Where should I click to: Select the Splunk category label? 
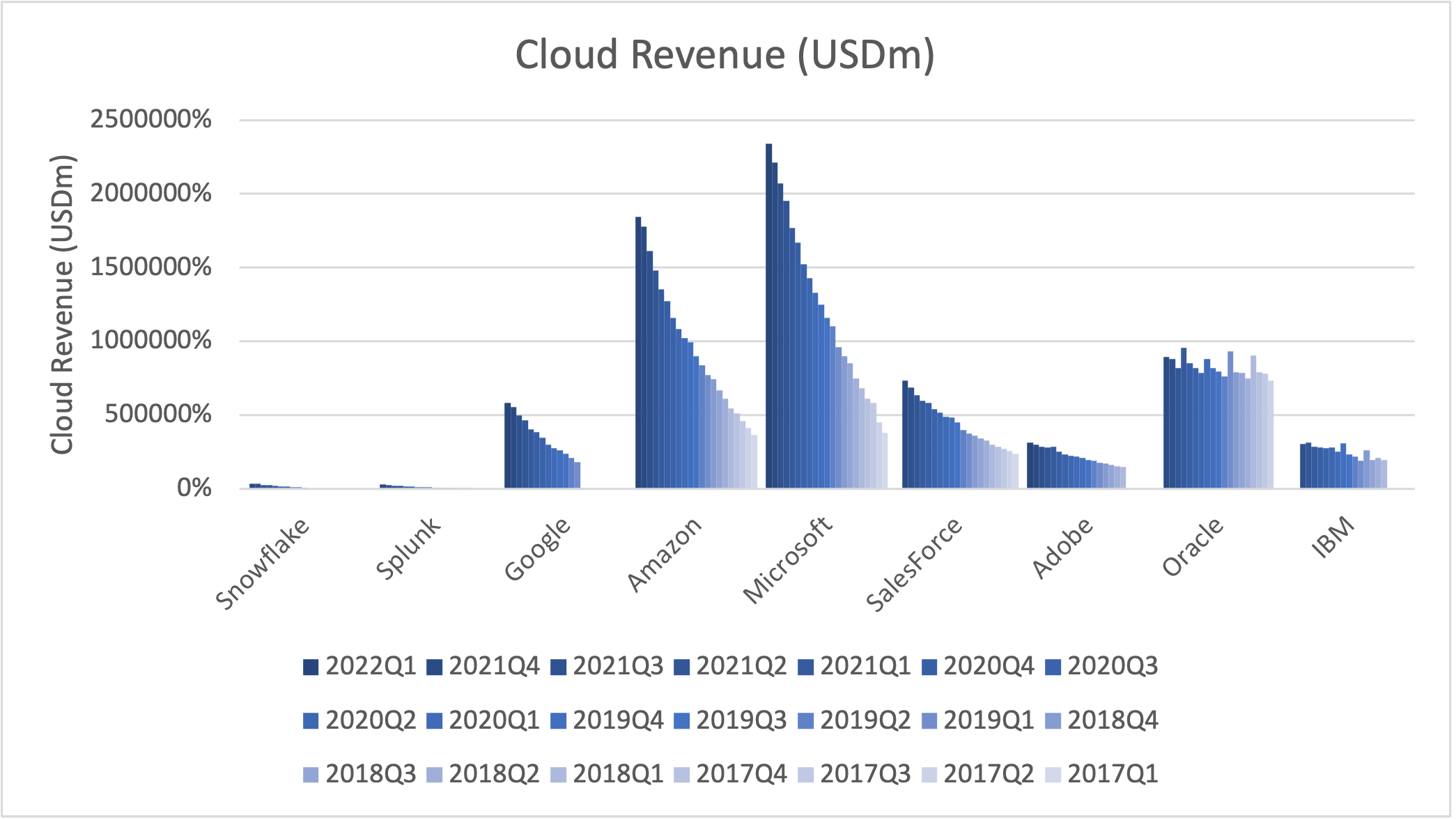coord(408,548)
